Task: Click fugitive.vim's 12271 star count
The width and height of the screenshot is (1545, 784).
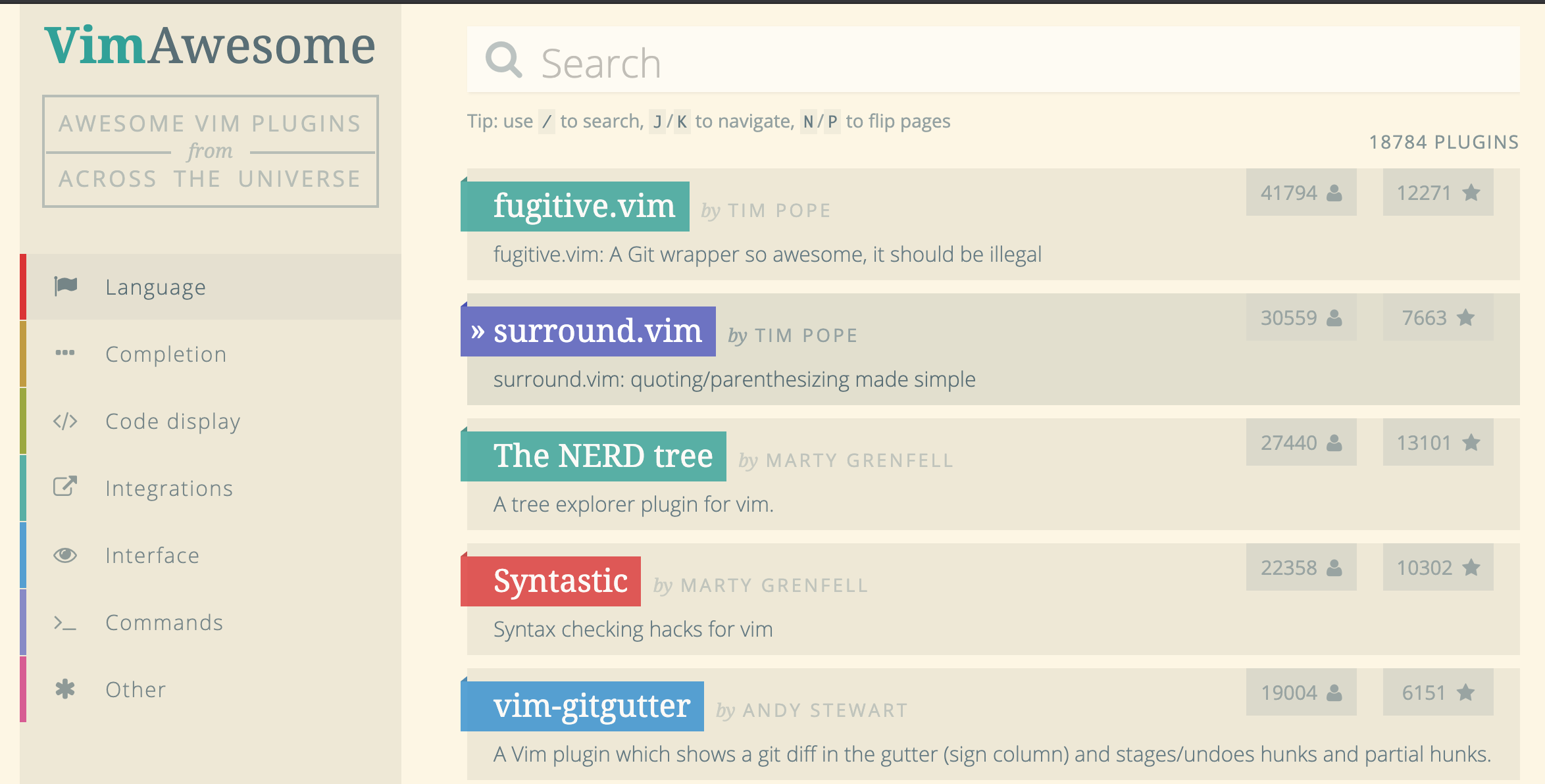Action: tap(1438, 193)
